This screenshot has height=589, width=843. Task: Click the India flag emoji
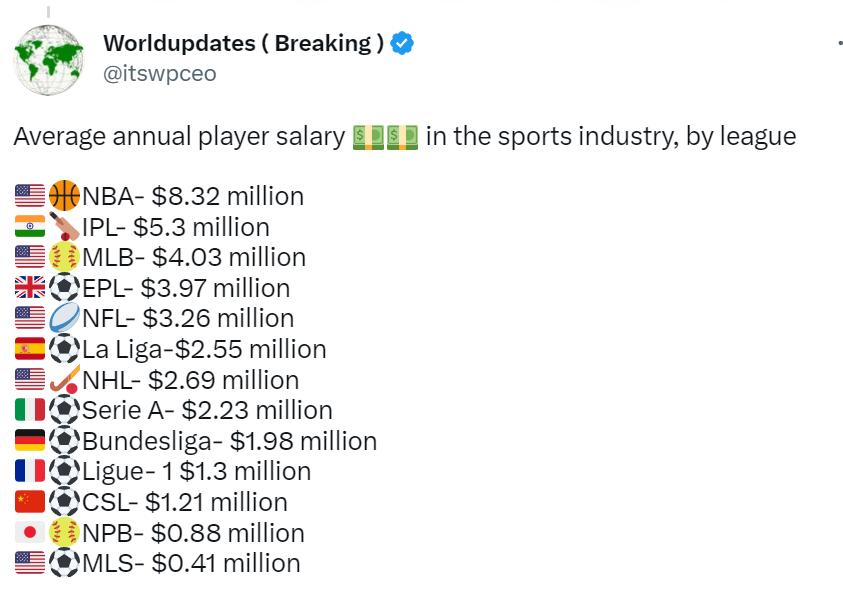point(30,226)
